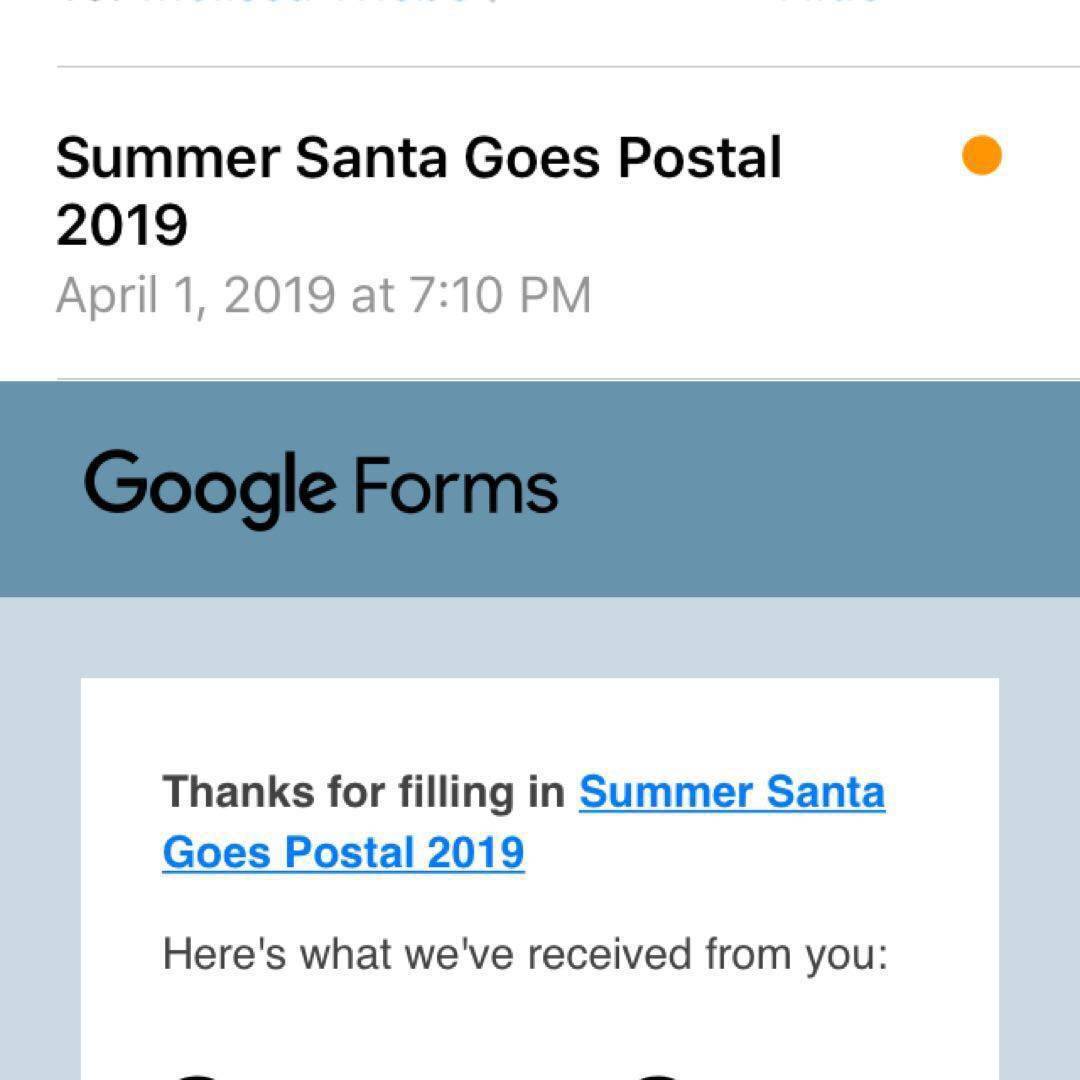
Task: Tap the 7:10 PM timestamp
Action: (501, 295)
